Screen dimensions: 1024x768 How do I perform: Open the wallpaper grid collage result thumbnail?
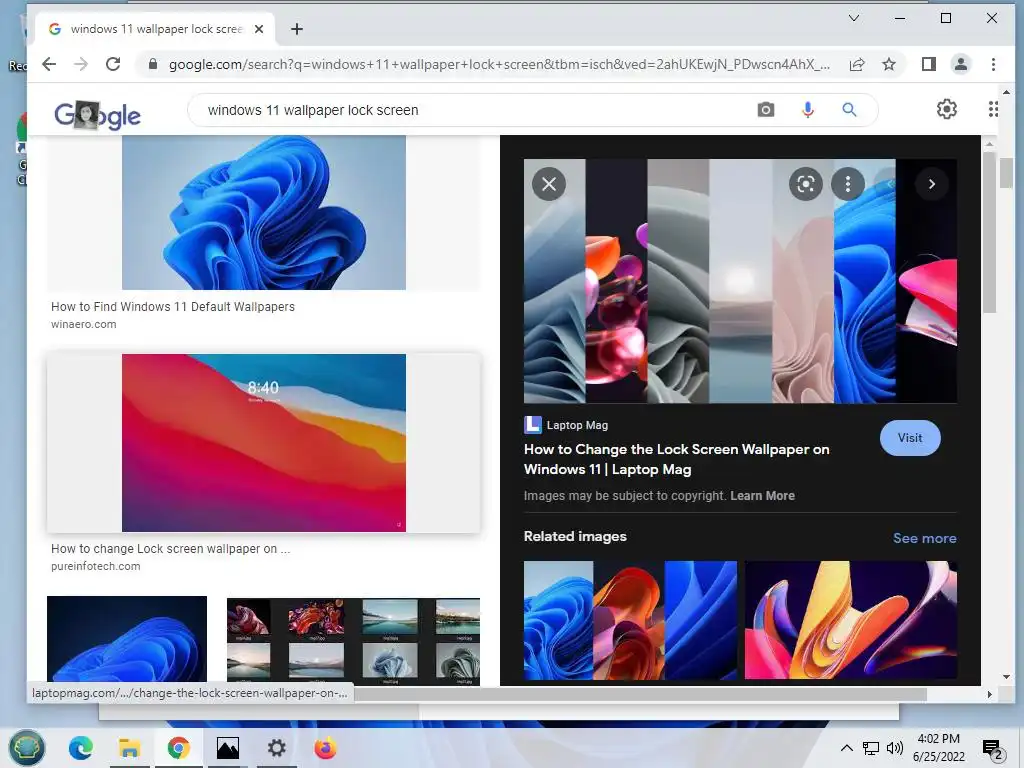[353, 641]
